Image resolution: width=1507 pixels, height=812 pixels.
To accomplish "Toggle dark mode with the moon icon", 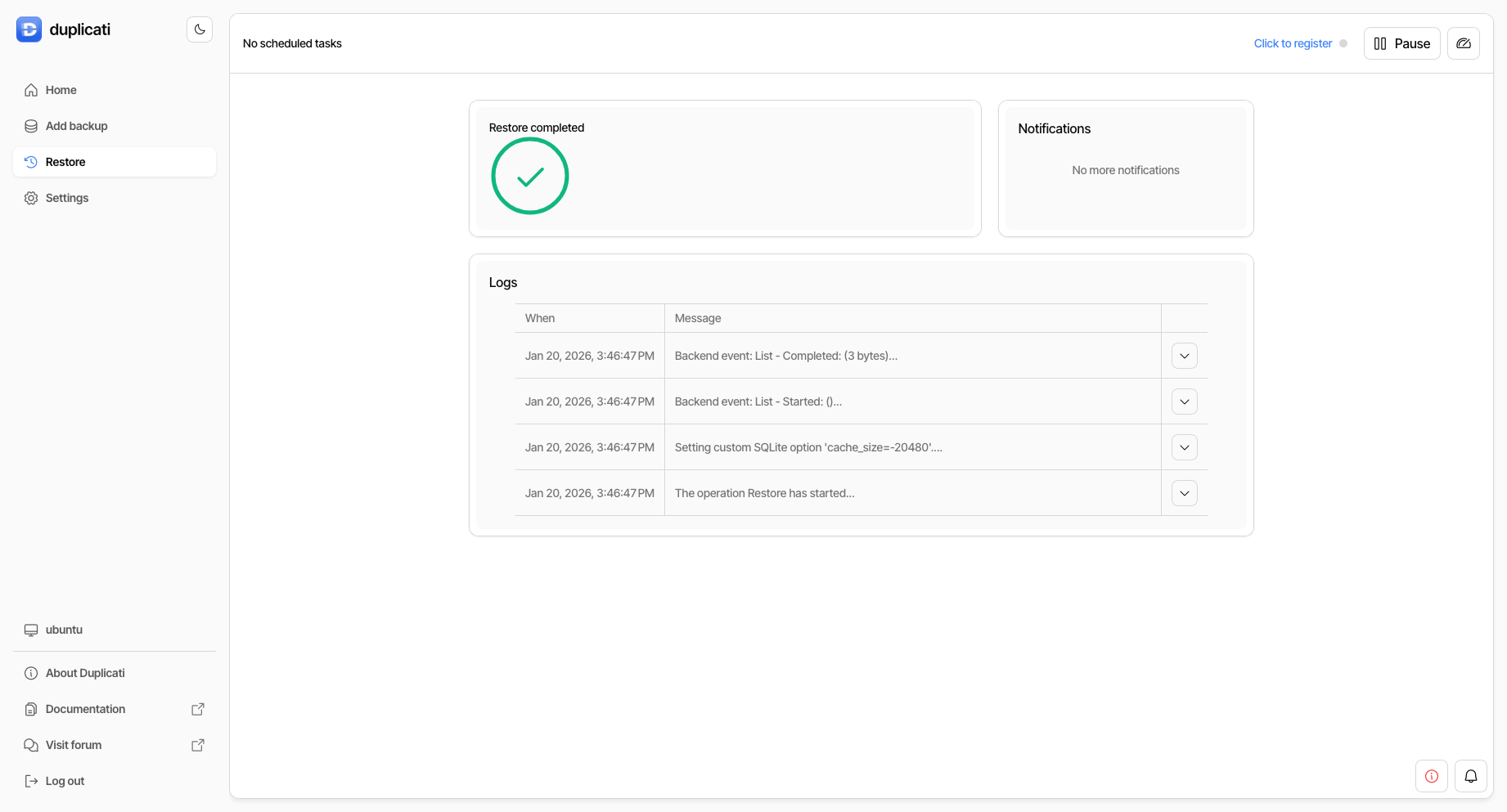I will point(200,29).
